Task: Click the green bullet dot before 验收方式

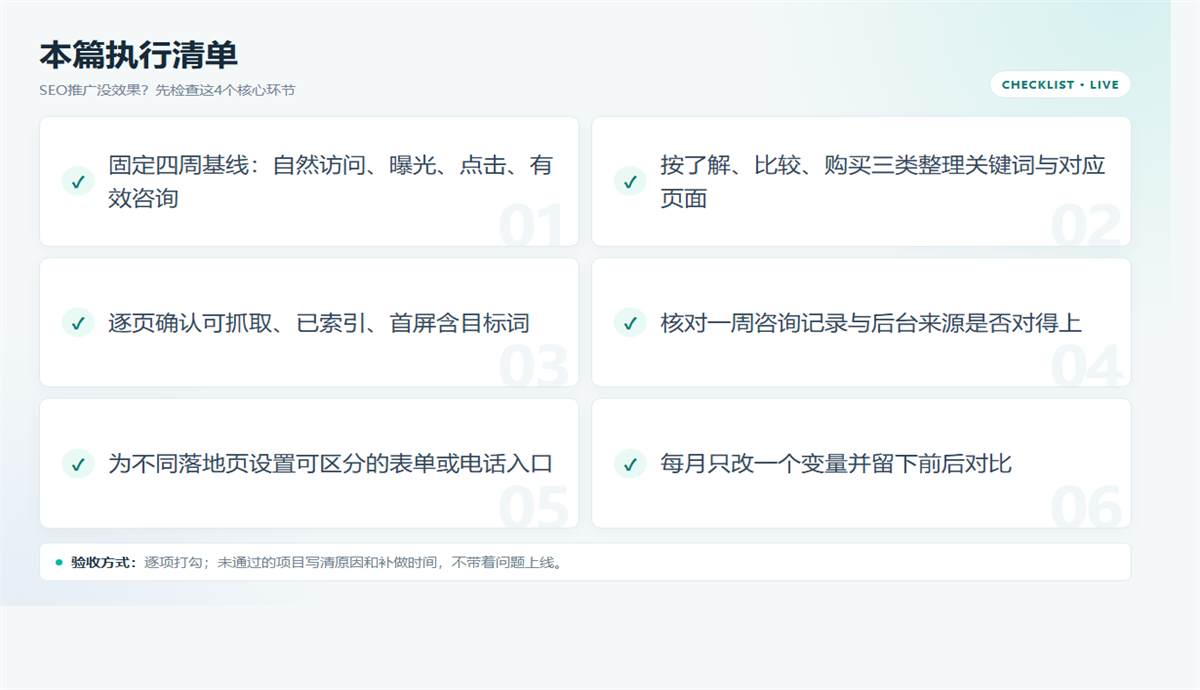Action: point(59,562)
